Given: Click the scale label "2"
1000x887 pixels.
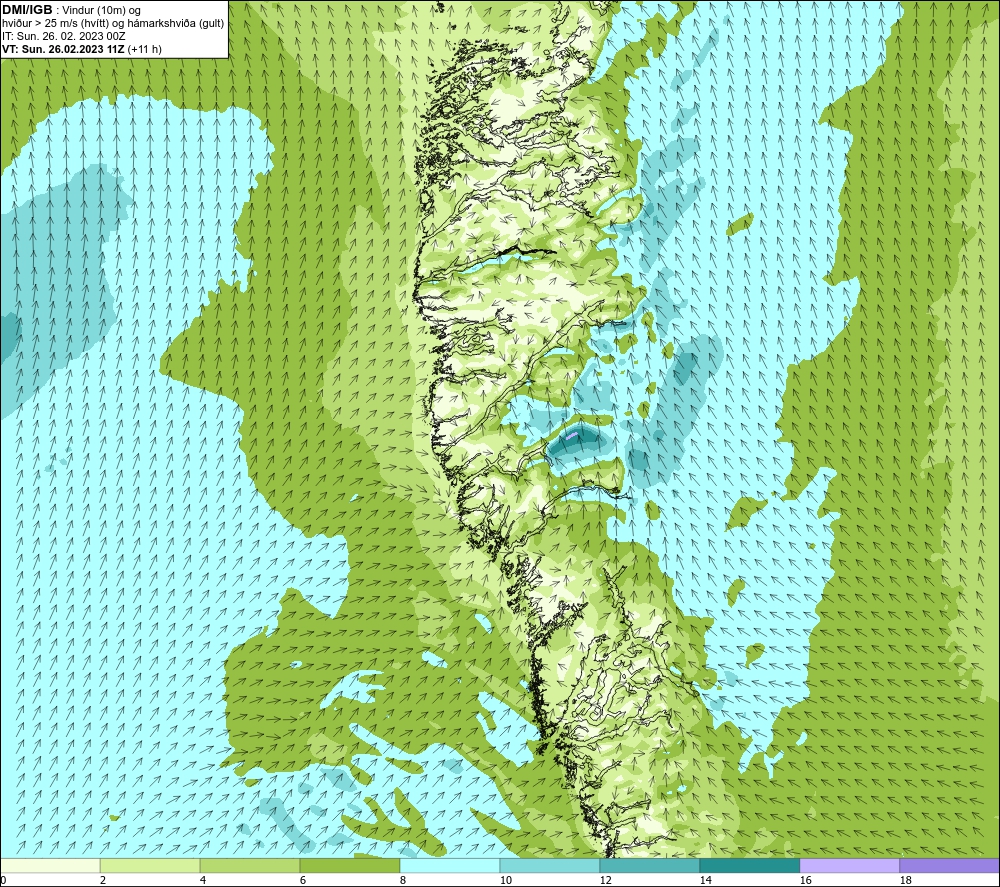Looking at the screenshot, I should (103, 880).
